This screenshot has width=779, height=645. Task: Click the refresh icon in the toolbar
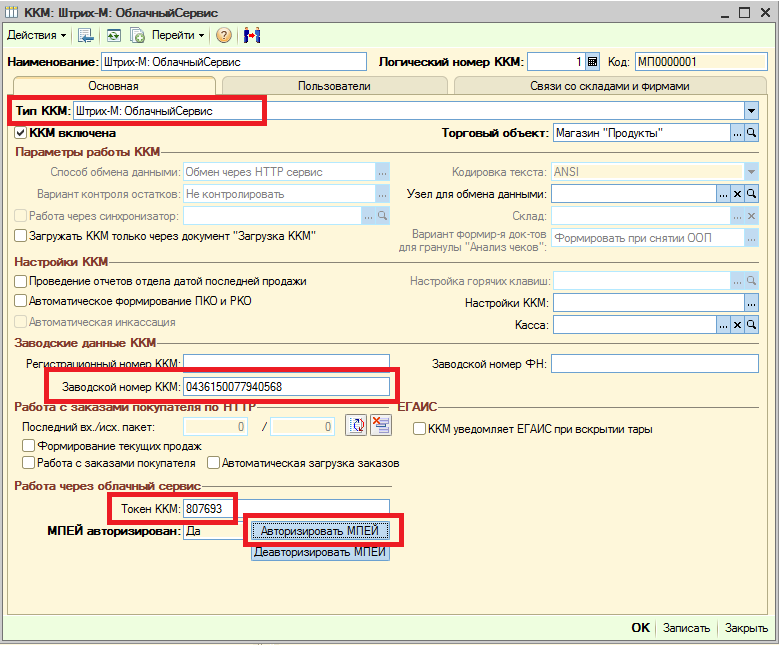[113, 35]
